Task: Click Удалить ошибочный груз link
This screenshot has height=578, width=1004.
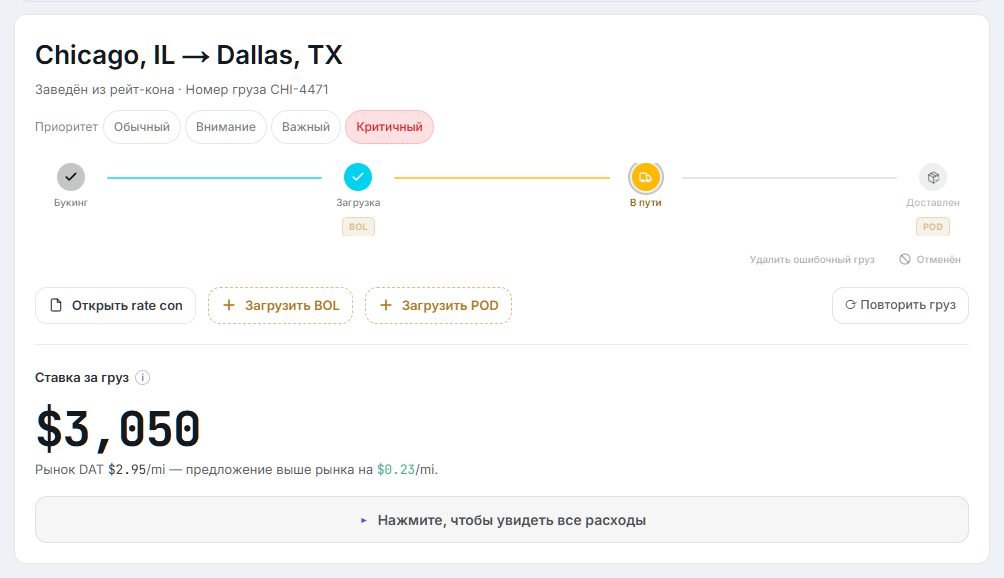Action: [x=812, y=259]
